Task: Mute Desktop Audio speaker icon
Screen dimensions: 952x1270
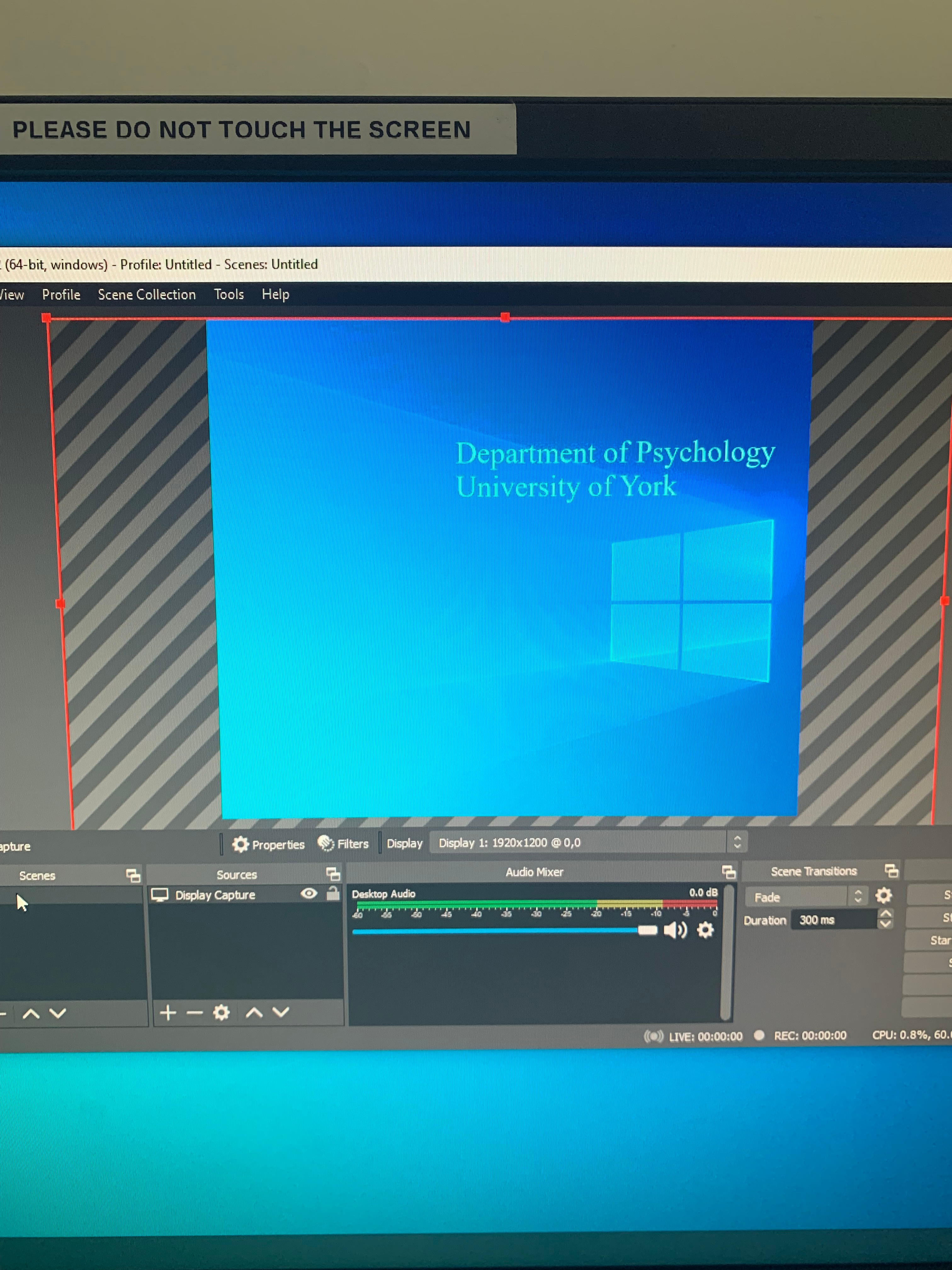Action: point(675,930)
